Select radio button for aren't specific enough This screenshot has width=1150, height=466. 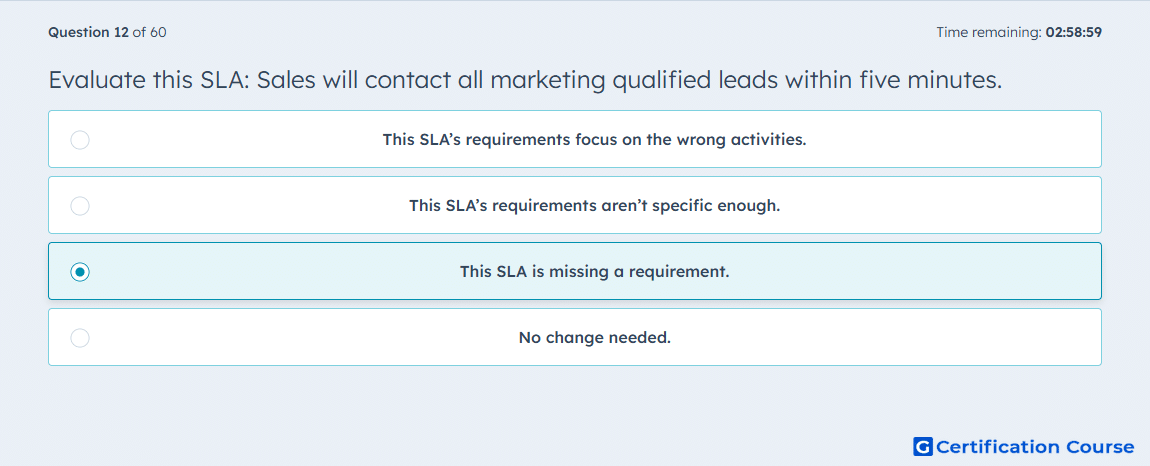click(80, 205)
